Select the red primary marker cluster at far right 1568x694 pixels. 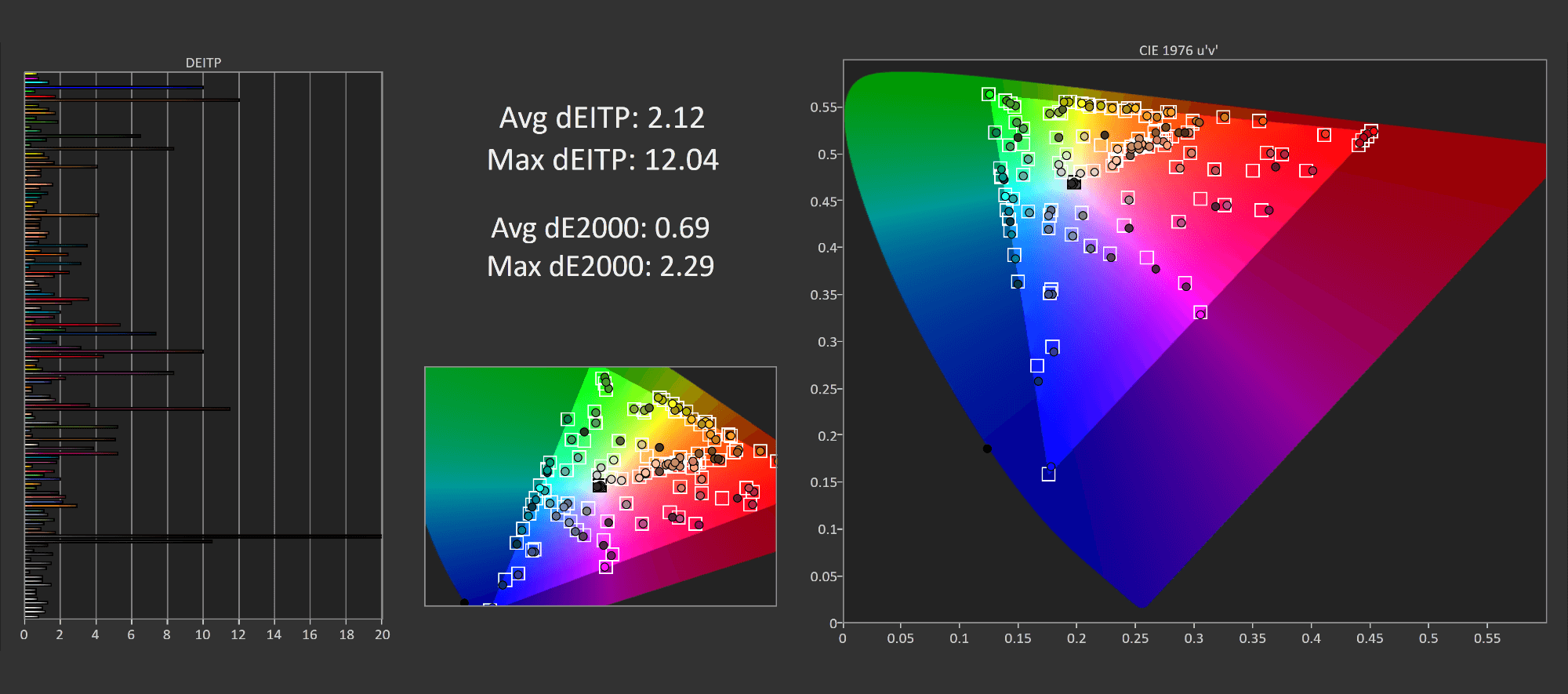[1366, 137]
